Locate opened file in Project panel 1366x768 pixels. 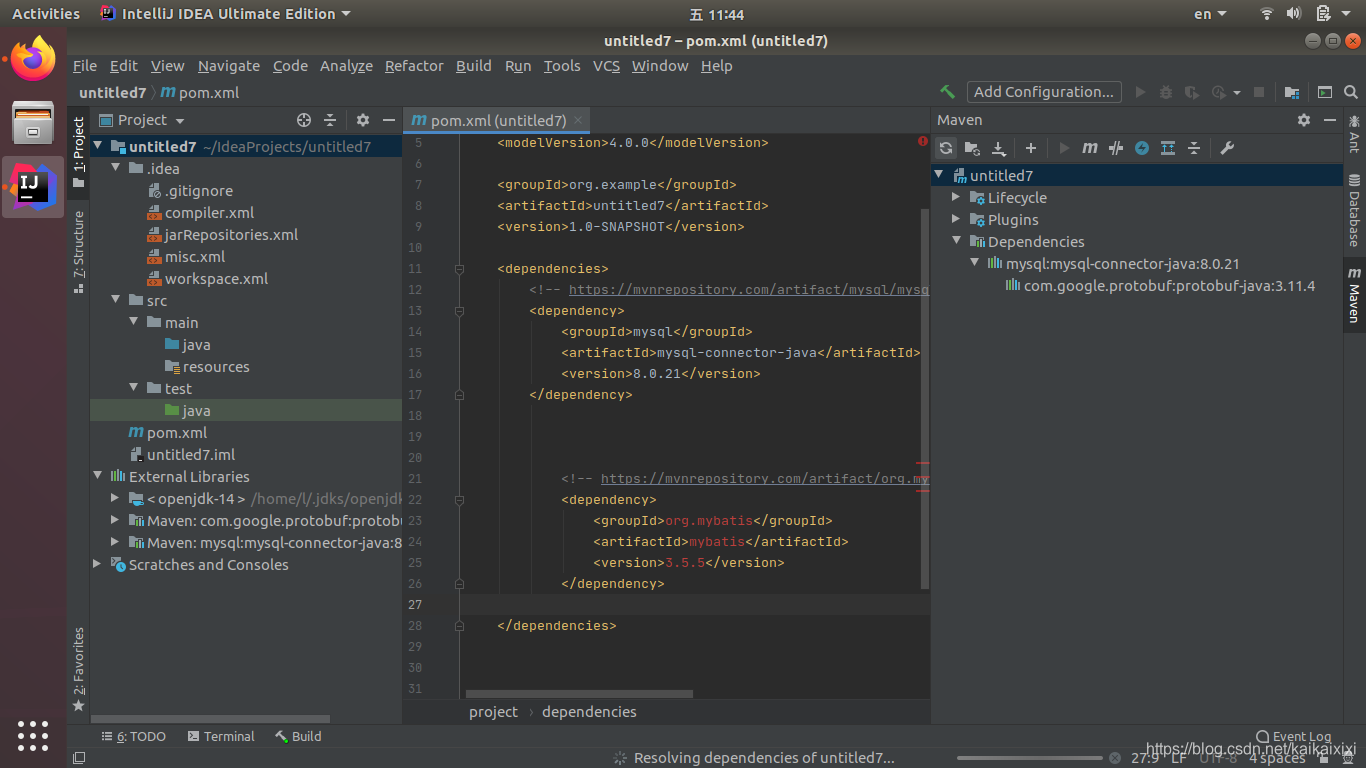(x=304, y=120)
